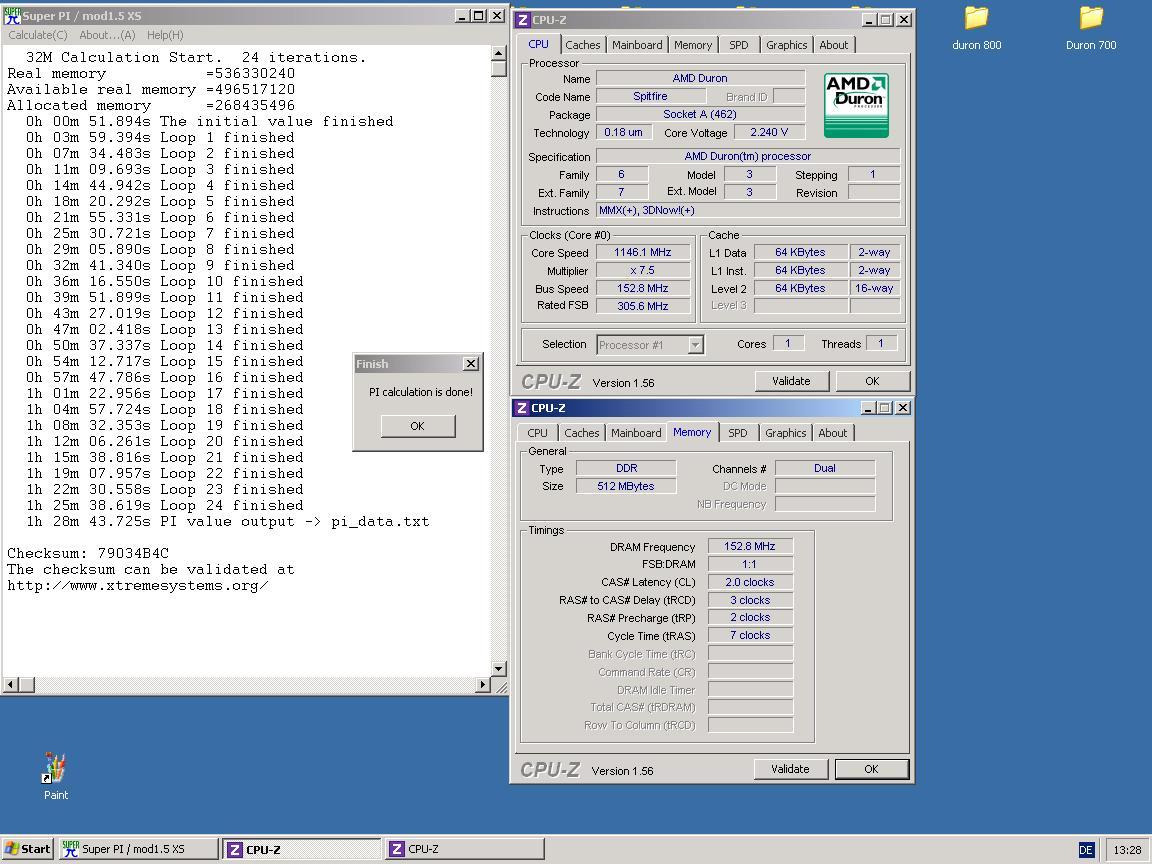Click the CPU-Z CPU window title icon

click(522, 20)
